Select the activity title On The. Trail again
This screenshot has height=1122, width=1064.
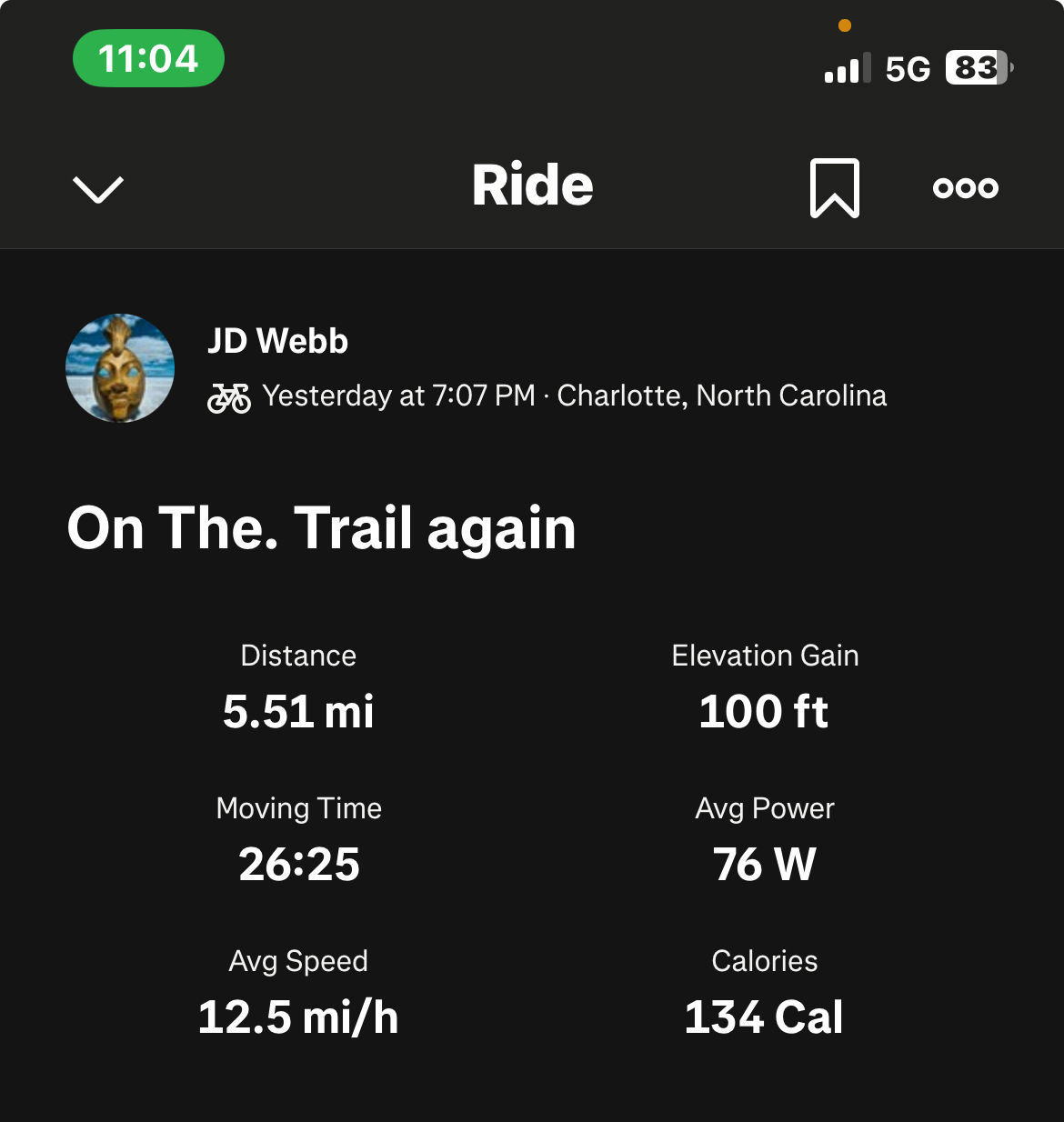[x=322, y=528]
